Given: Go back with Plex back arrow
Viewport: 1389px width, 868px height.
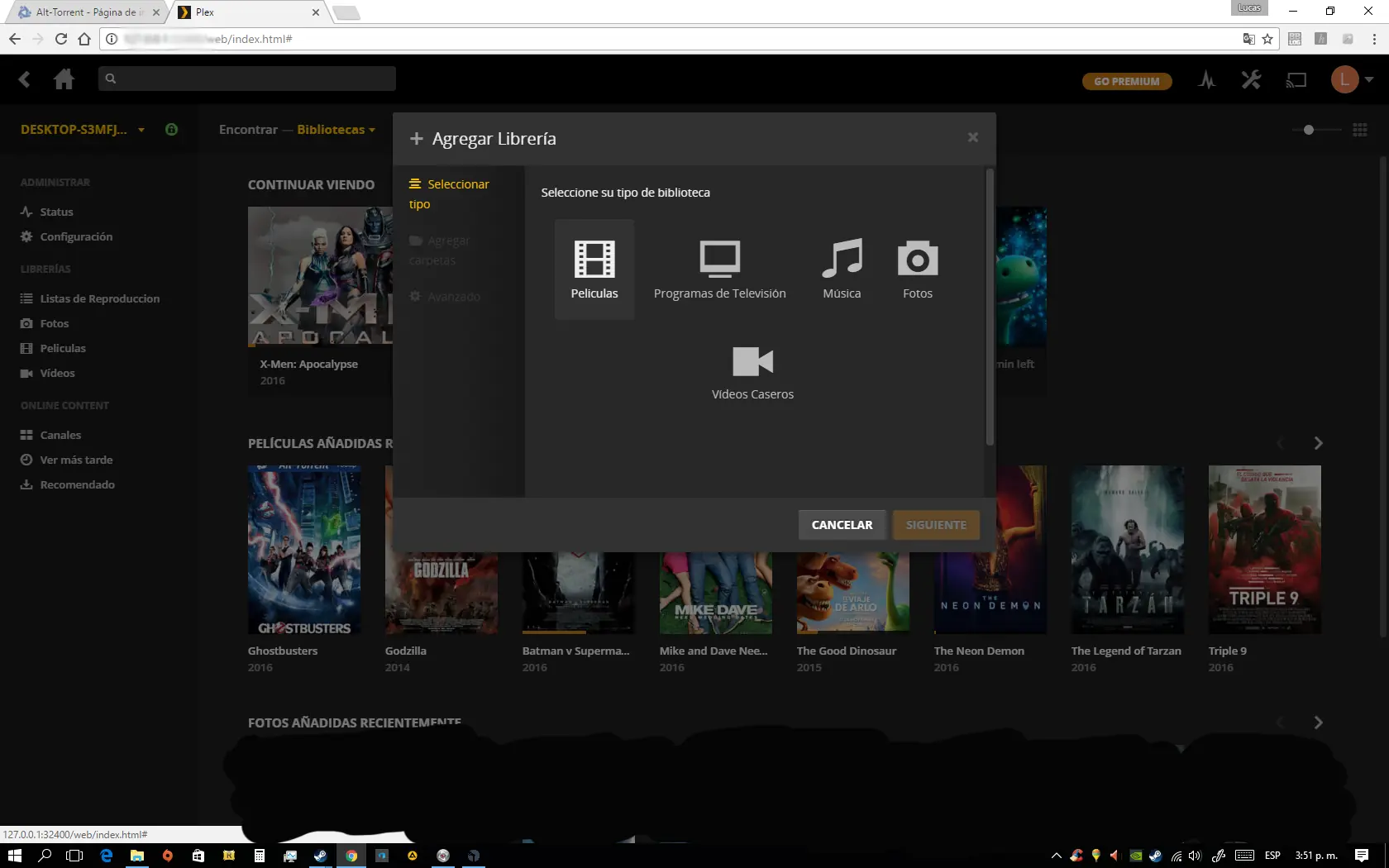Looking at the screenshot, I should 24,79.
